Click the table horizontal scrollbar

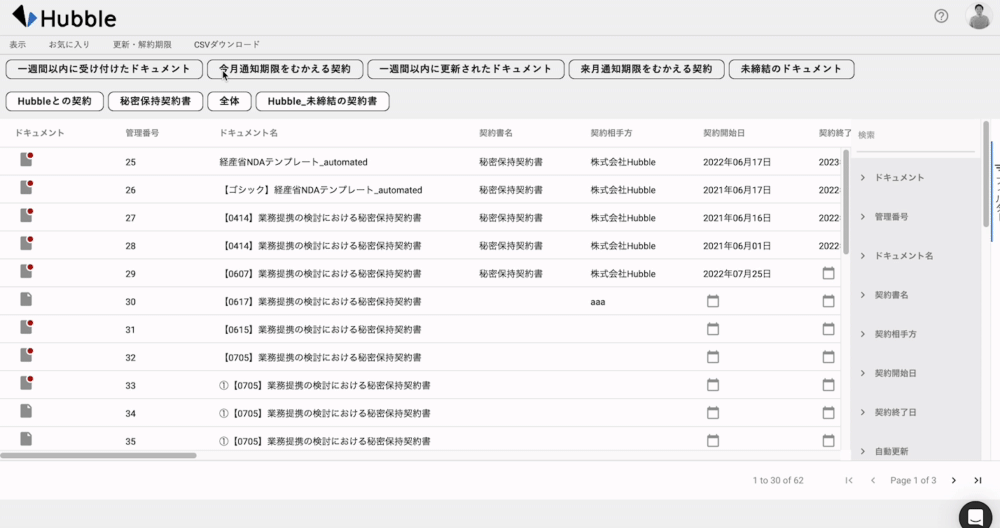coord(99,455)
